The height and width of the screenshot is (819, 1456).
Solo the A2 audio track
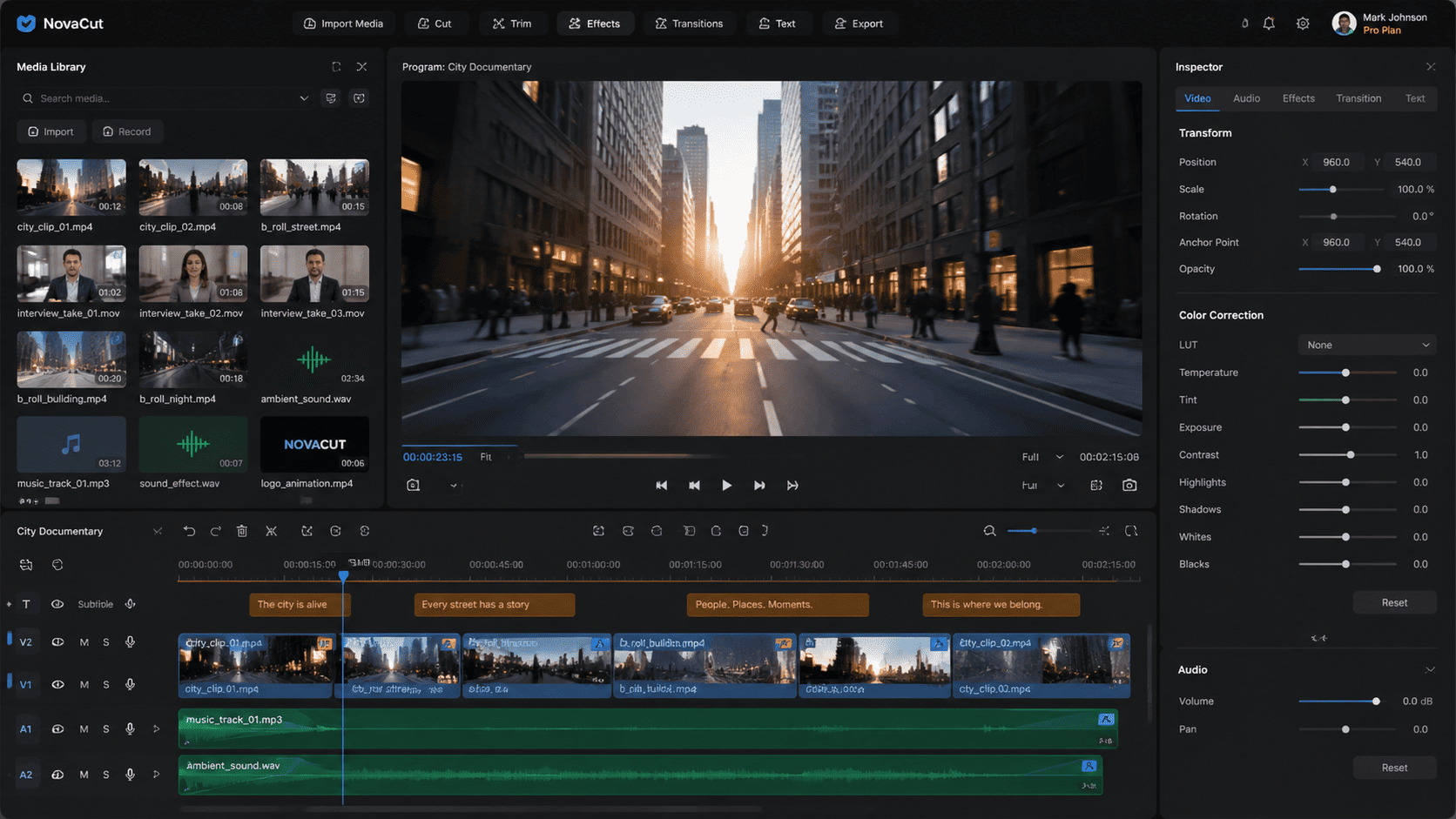106,775
